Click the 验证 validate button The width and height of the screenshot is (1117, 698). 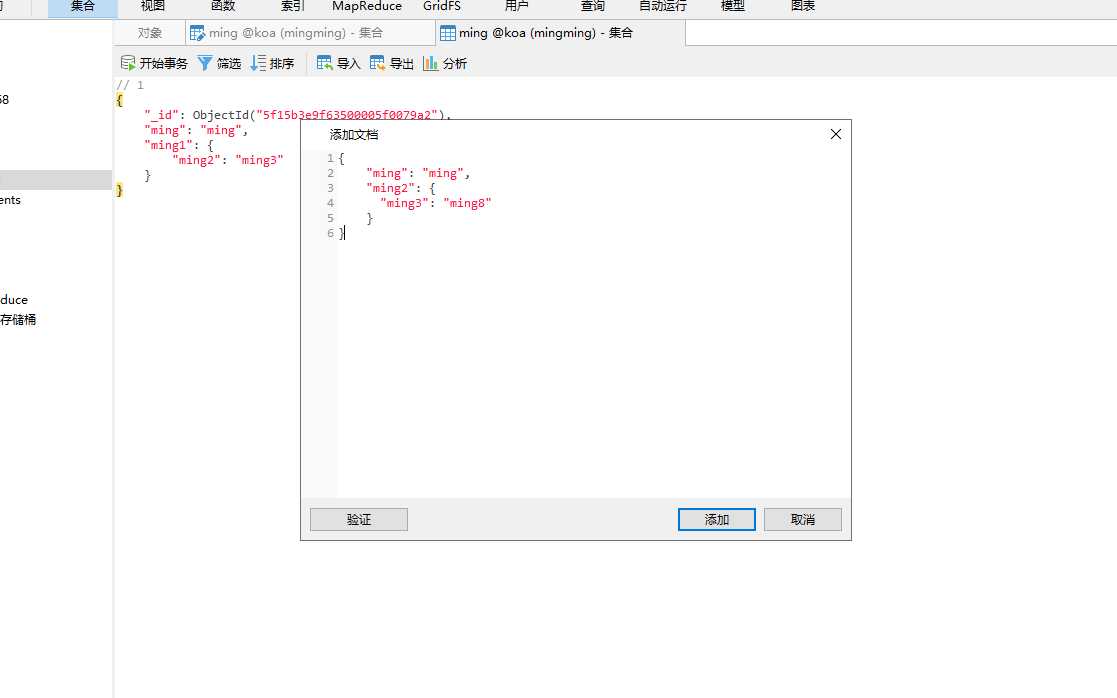[x=359, y=519]
